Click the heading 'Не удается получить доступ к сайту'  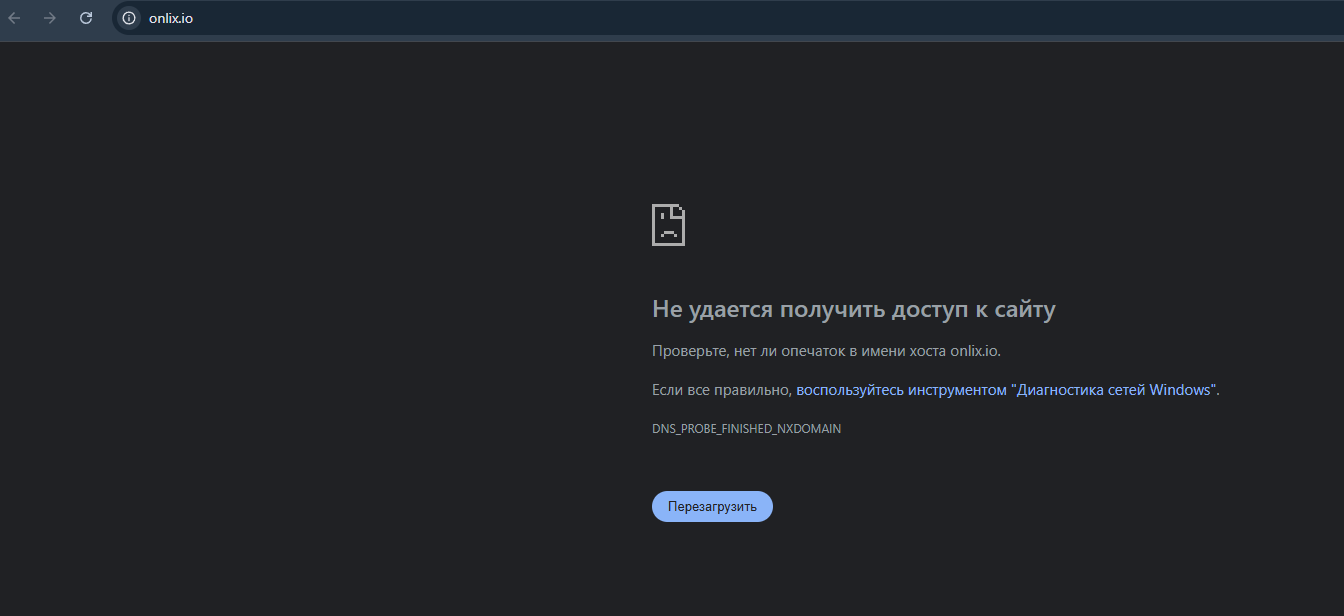click(854, 309)
